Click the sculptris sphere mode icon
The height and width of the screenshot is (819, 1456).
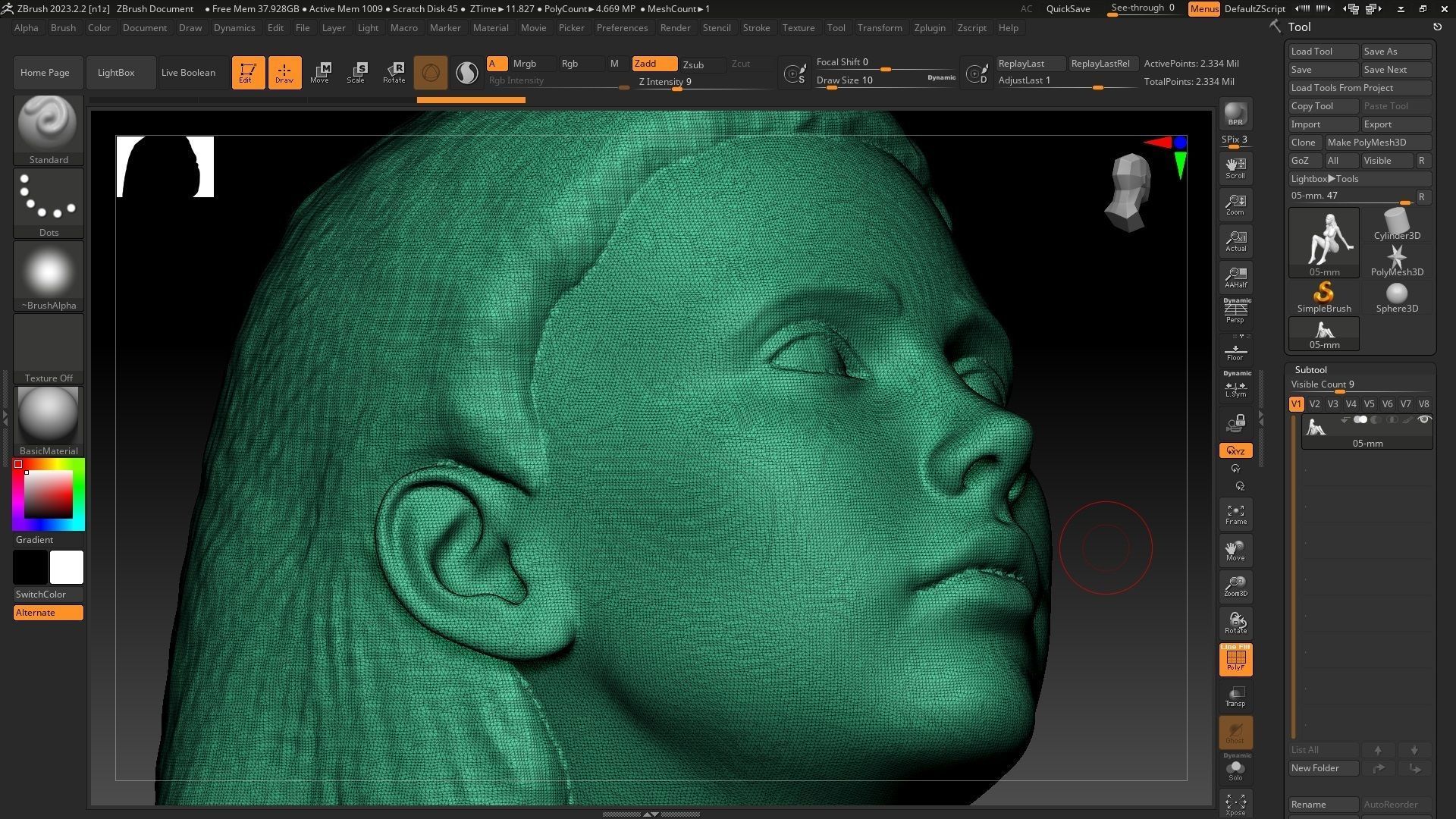pos(431,73)
